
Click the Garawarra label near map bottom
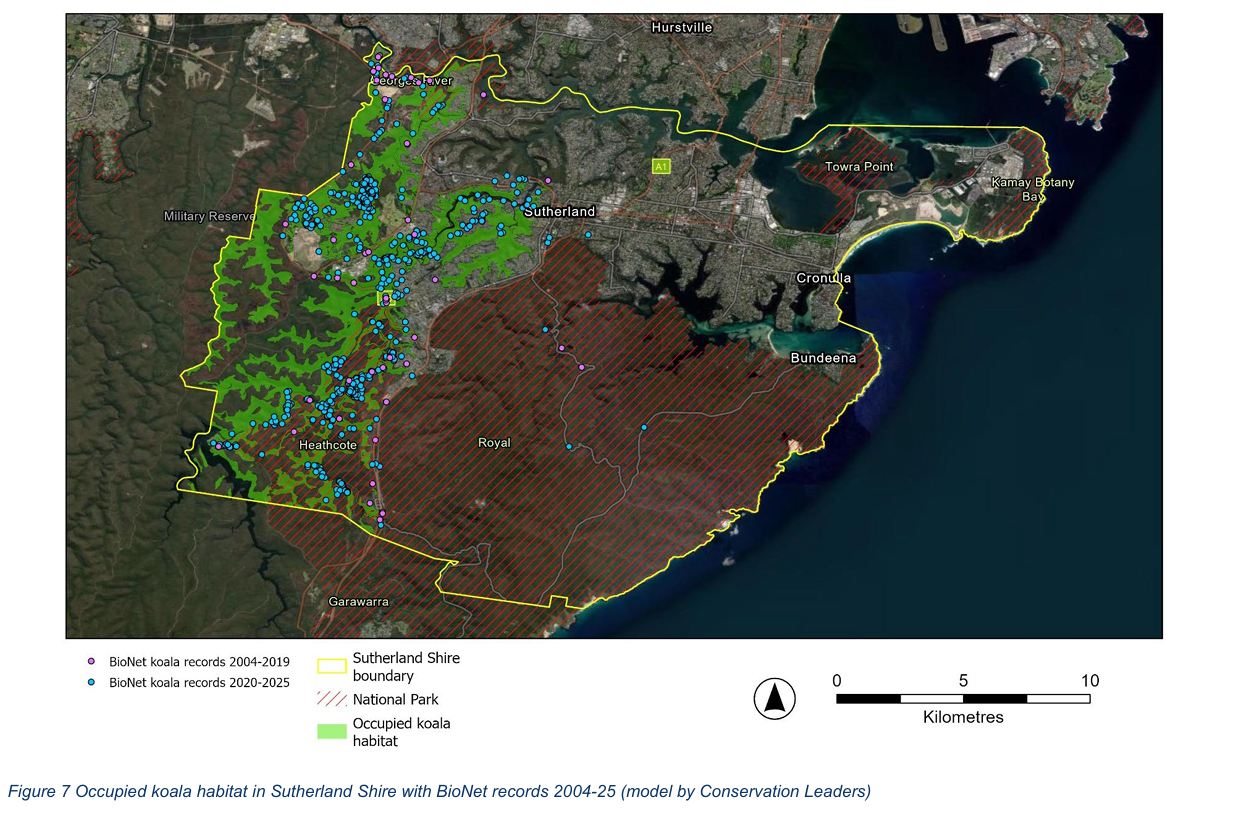[x=359, y=602]
